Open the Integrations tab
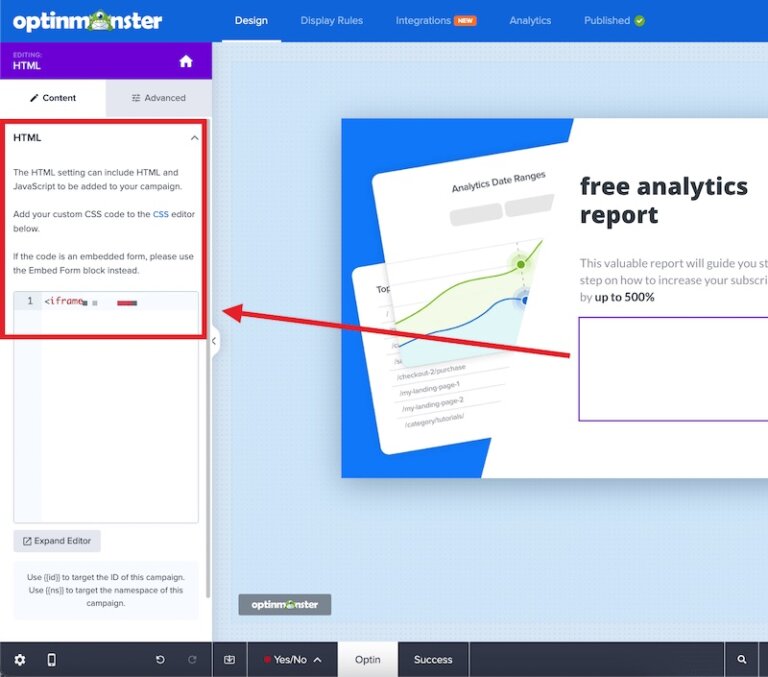This screenshot has width=768, height=677. click(x=423, y=21)
